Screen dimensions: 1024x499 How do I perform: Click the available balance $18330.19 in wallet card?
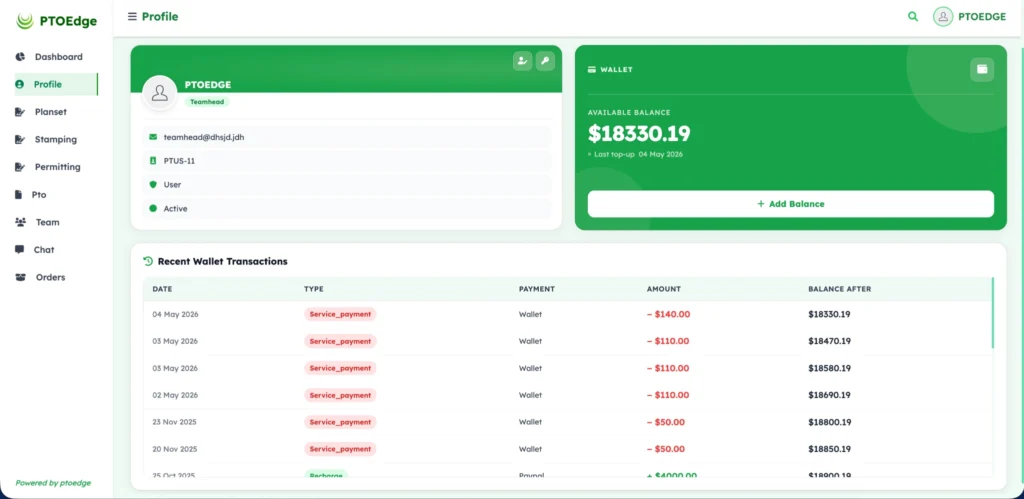(639, 134)
